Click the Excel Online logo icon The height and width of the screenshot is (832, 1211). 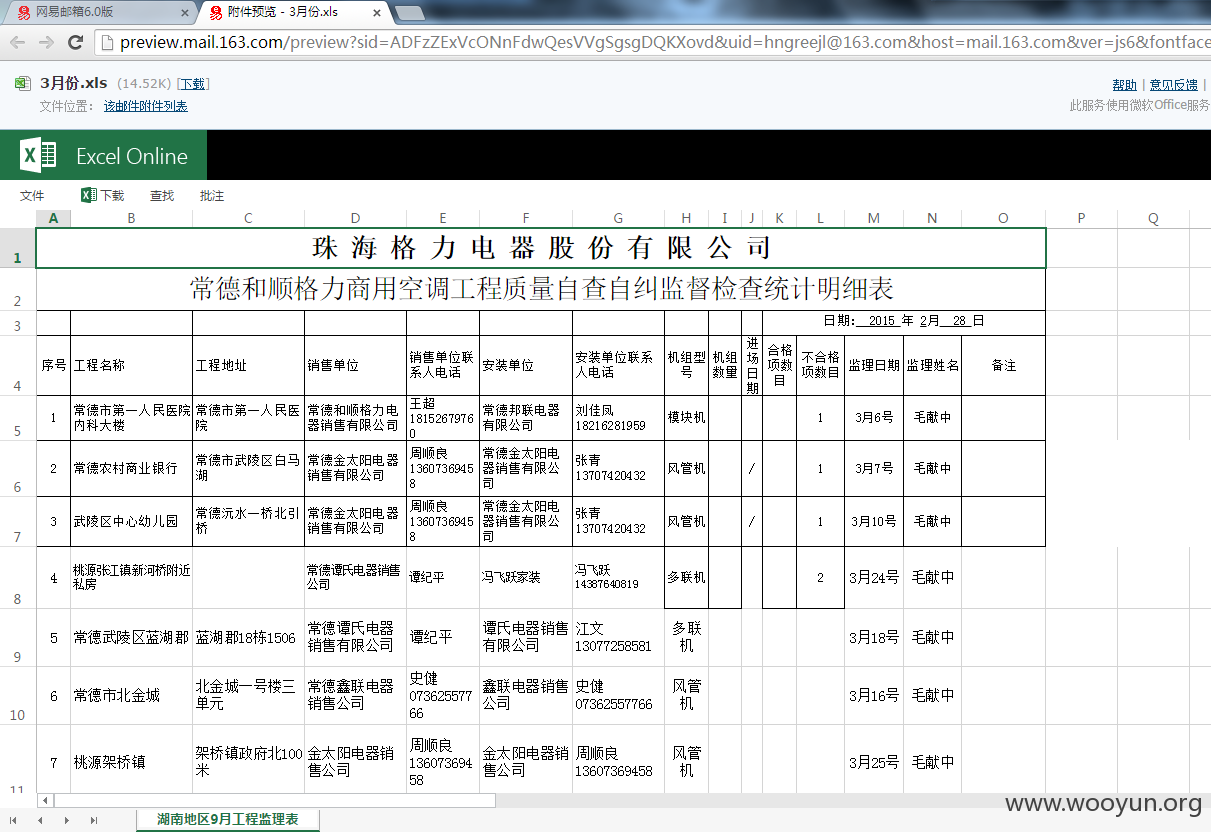pyautogui.click(x=40, y=156)
